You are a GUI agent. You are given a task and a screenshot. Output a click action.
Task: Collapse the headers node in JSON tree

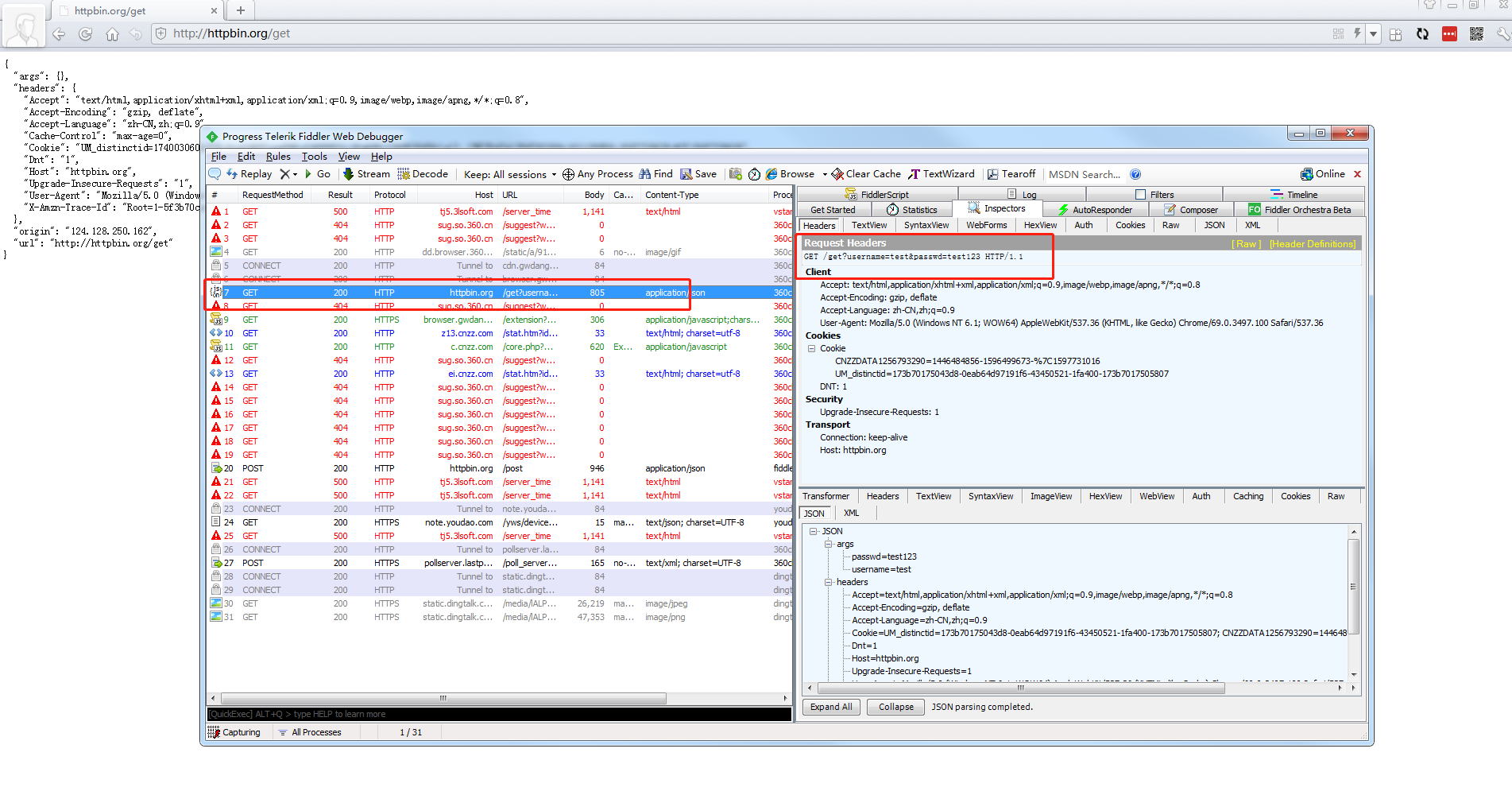click(828, 582)
